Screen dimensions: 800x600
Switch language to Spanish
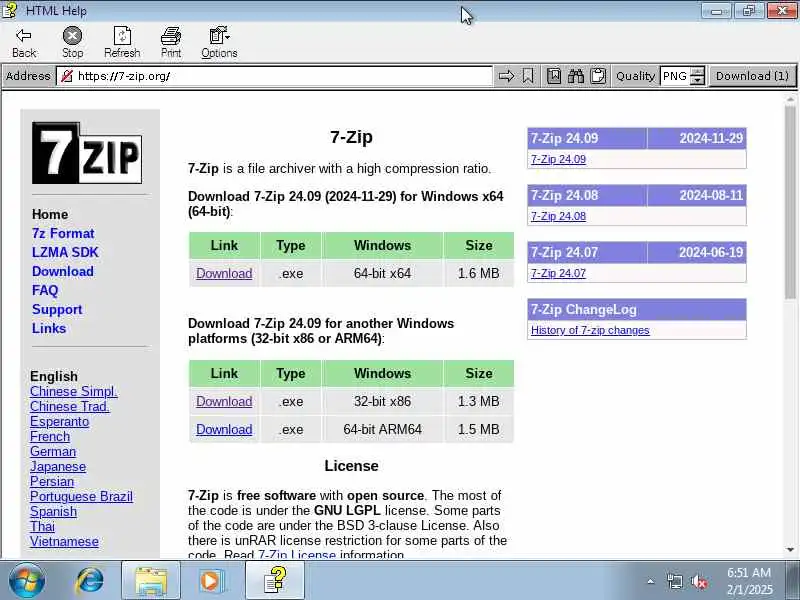click(53, 511)
